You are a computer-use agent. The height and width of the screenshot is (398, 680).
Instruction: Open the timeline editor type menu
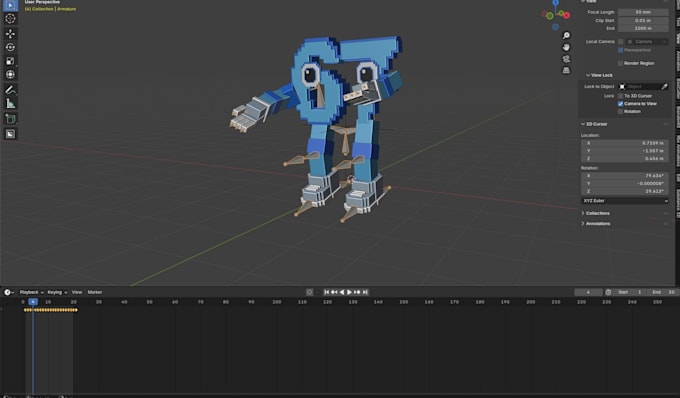pos(9,292)
